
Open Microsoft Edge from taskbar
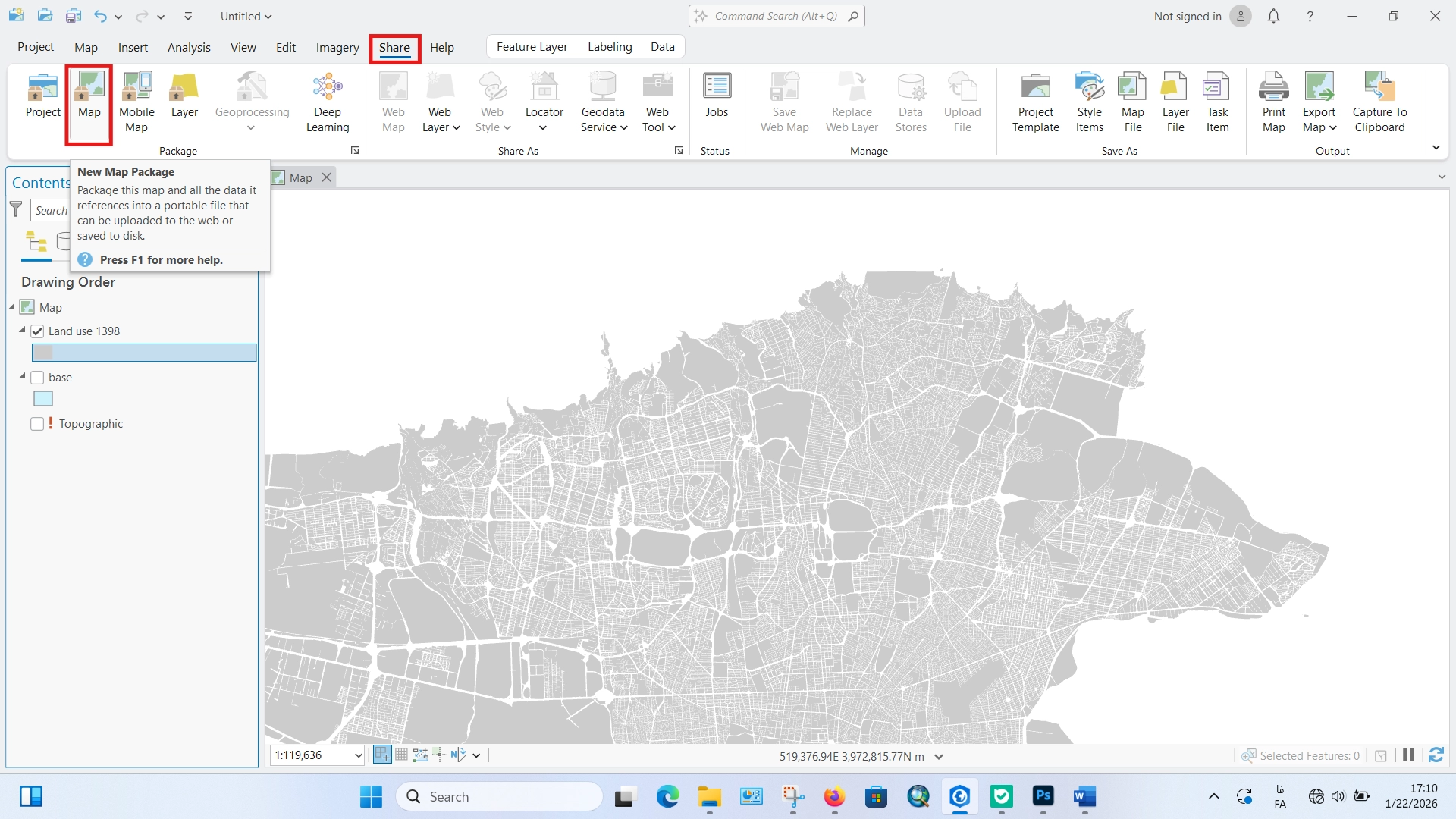click(667, 796)
